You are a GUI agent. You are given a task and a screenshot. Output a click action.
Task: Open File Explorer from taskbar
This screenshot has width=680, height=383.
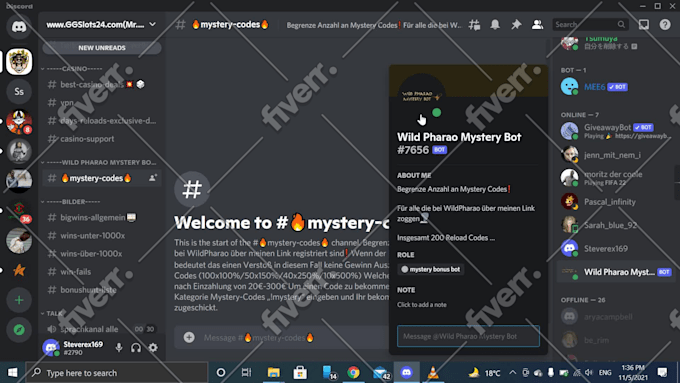pos(274,373)
